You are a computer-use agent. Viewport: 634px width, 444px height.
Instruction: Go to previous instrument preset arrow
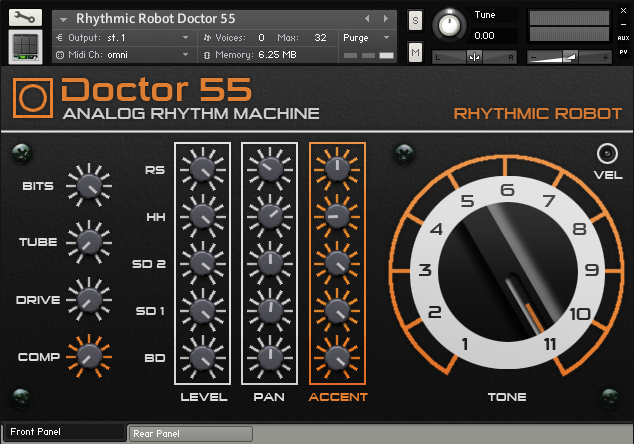coord(367,19)
